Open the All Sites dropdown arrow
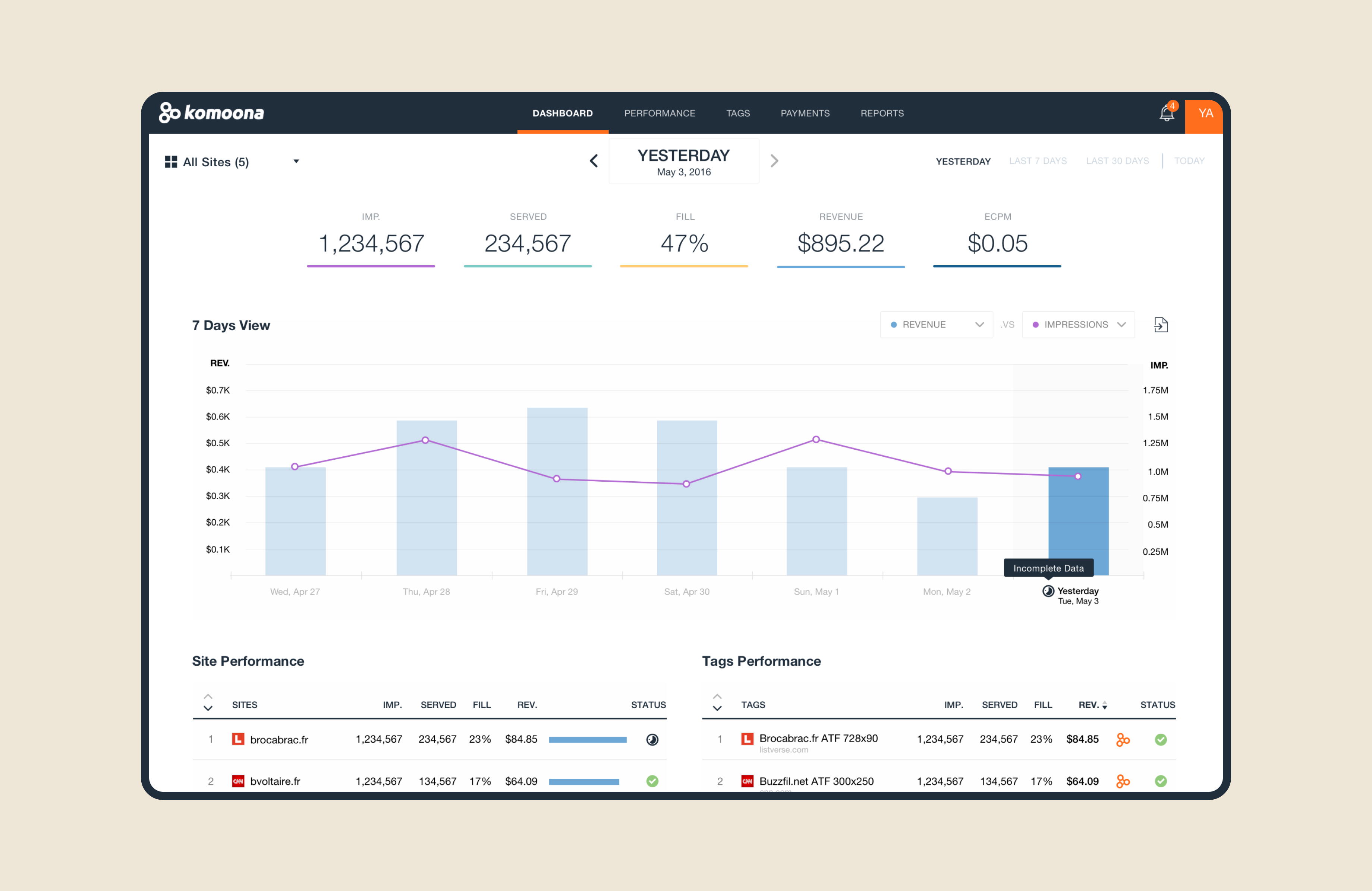The width and height of the screenshot is (1372, 891). pos(296,161)
